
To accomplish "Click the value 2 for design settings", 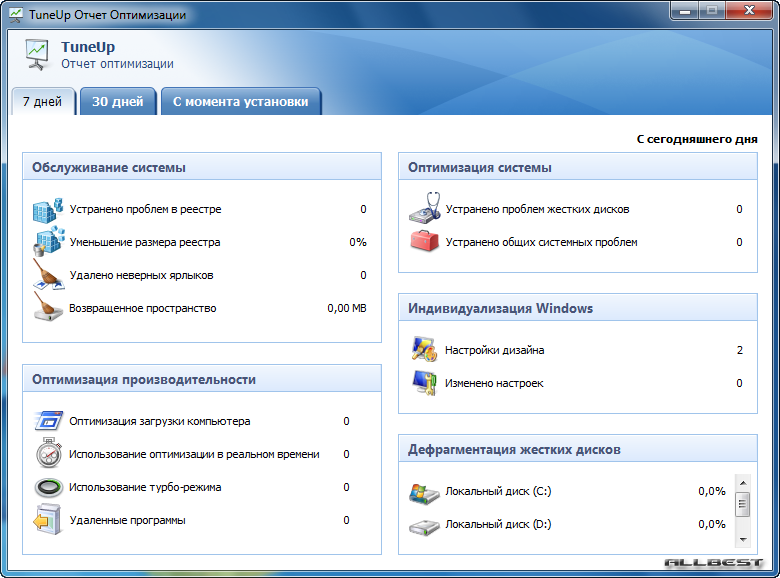I will click(x=740, y=350).
